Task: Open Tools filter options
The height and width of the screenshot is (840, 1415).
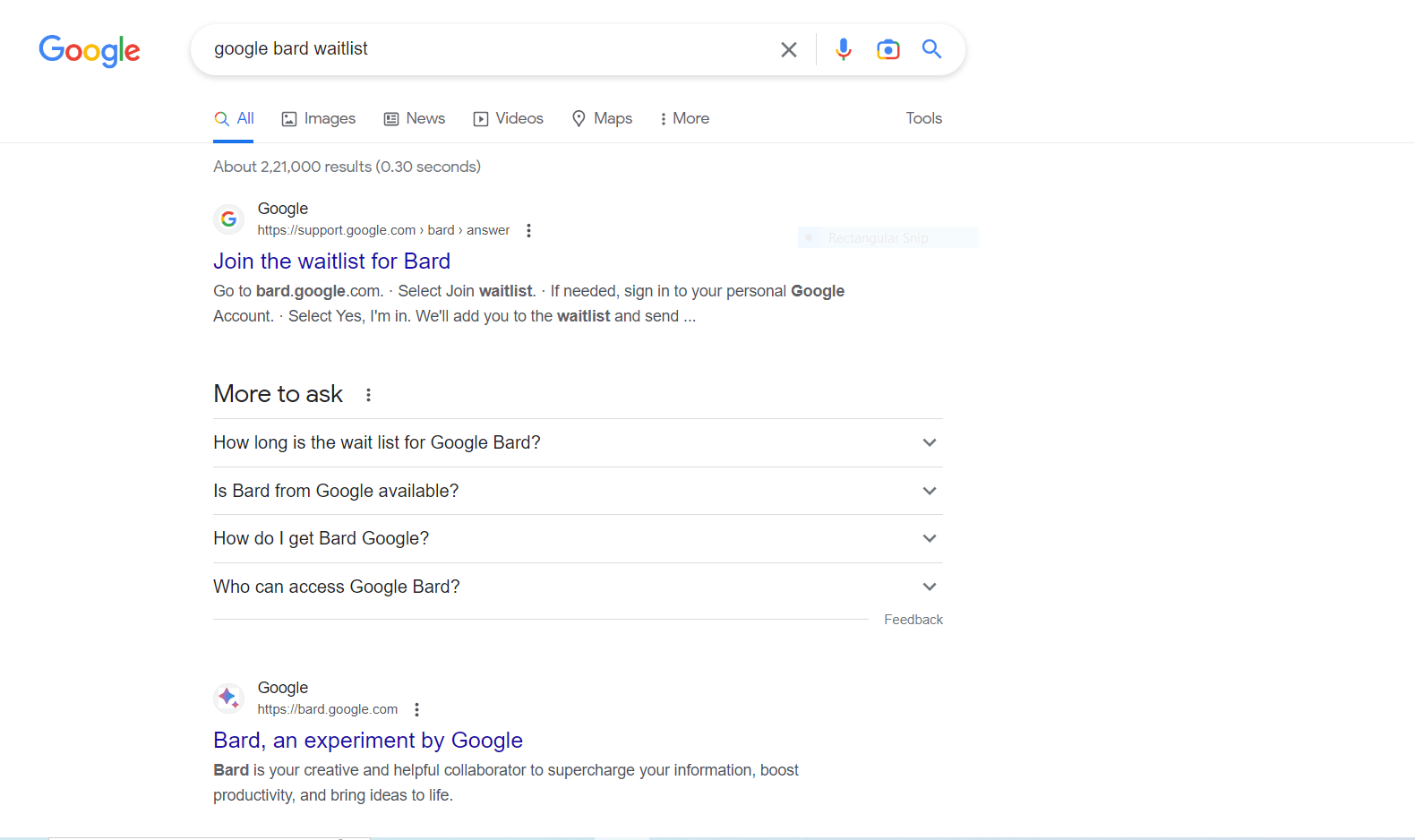Action: pos(923,118)
